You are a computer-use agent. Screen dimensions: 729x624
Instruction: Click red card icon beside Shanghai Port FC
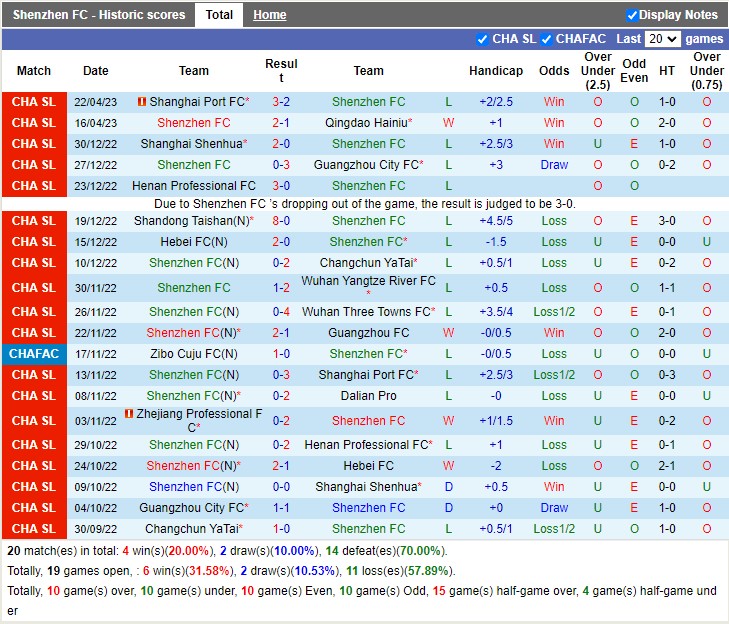142,102
